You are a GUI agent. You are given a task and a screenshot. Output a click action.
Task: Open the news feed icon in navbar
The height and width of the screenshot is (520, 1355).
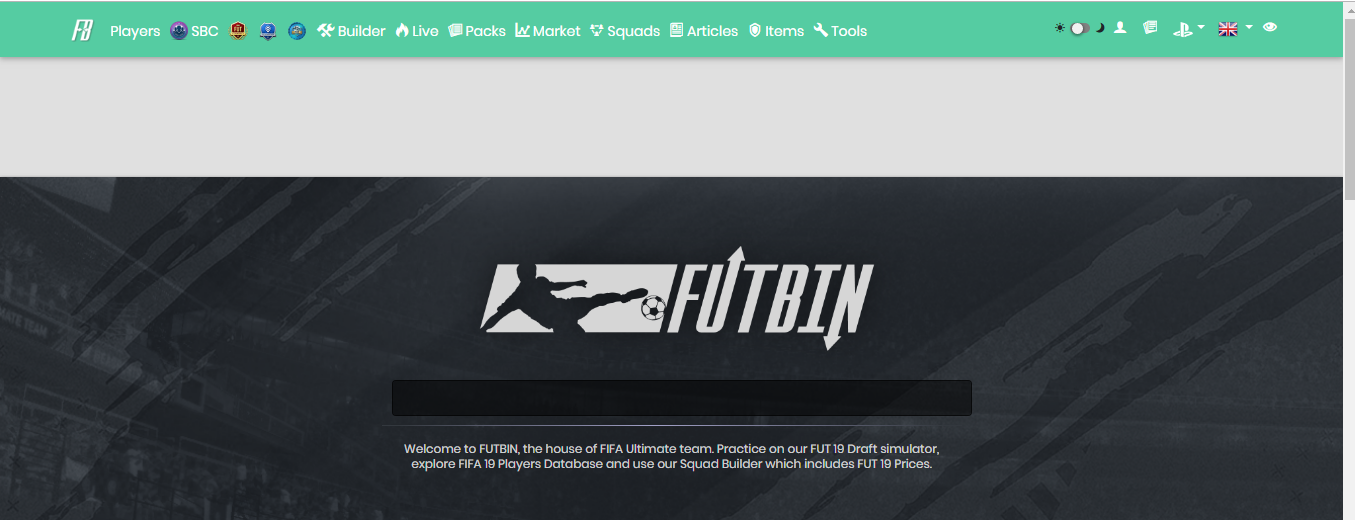coord(1150,28)
